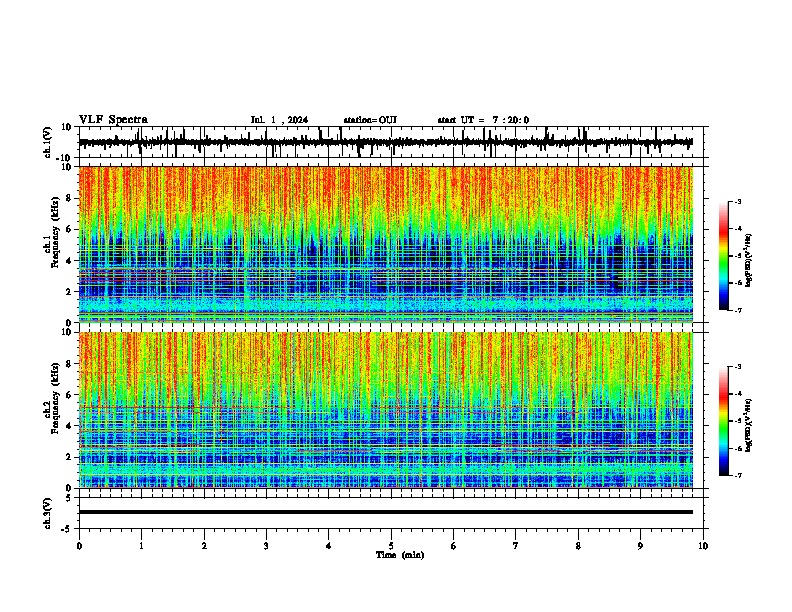Screen dimensions: 792x612
Task: Click the "8" tick label on time axis
Action: click(x=578, y=546)
